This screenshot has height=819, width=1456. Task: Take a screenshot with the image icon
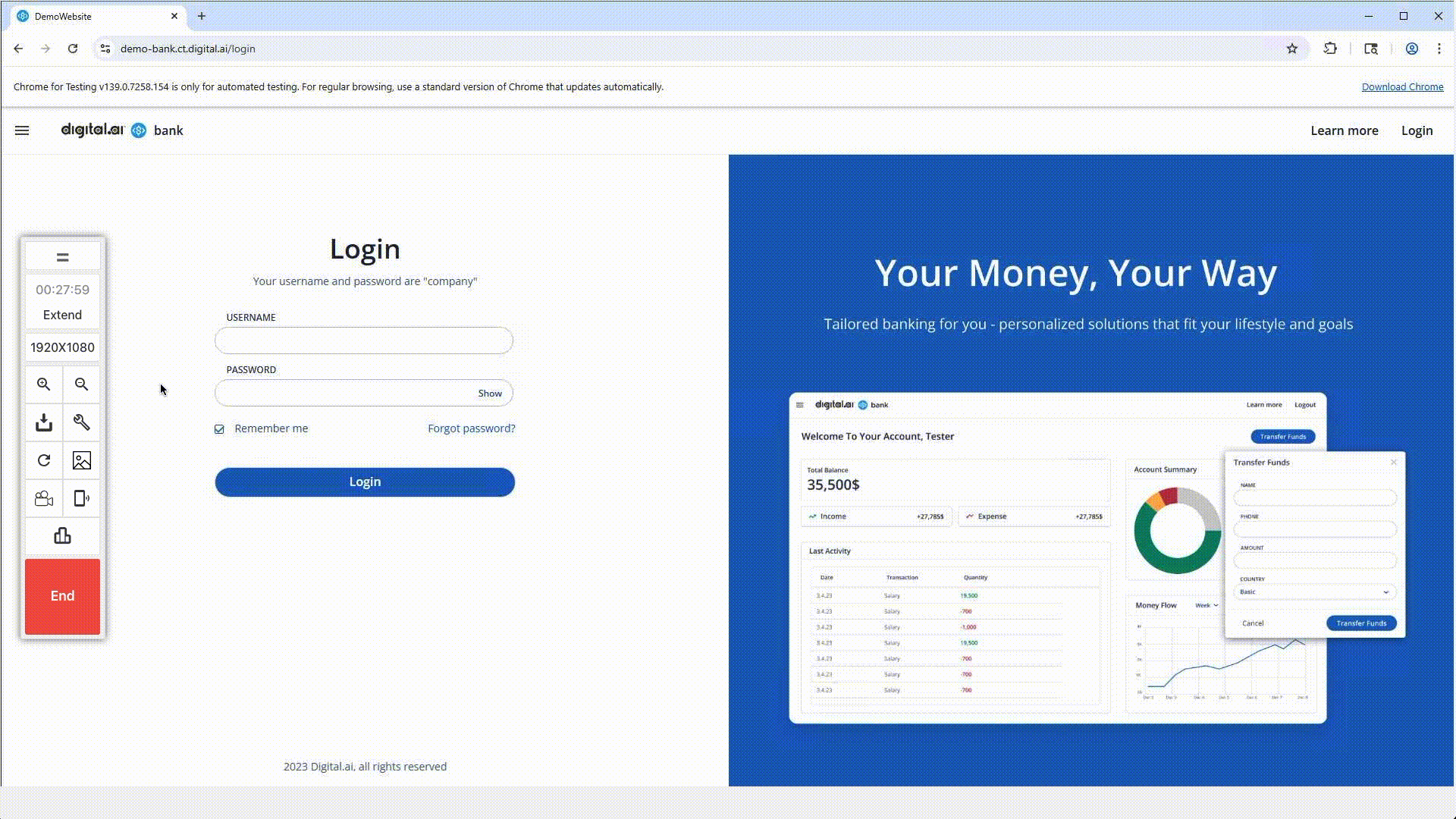pos(81,460)
